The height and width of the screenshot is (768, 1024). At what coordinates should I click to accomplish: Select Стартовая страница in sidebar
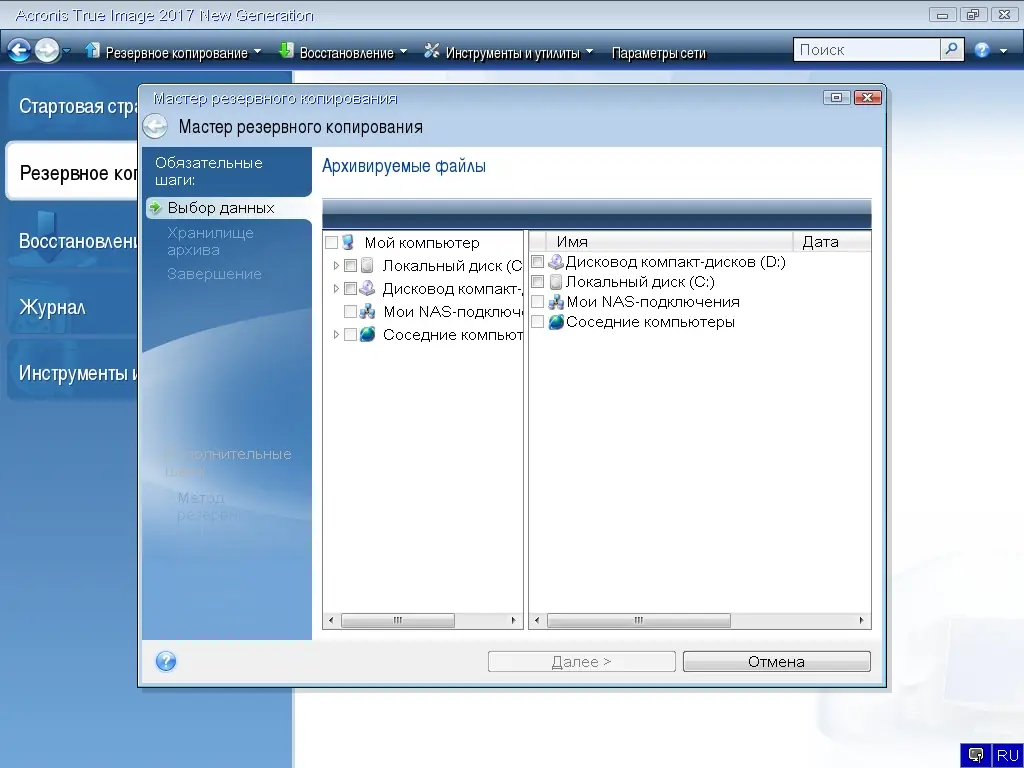coord(72,106)
